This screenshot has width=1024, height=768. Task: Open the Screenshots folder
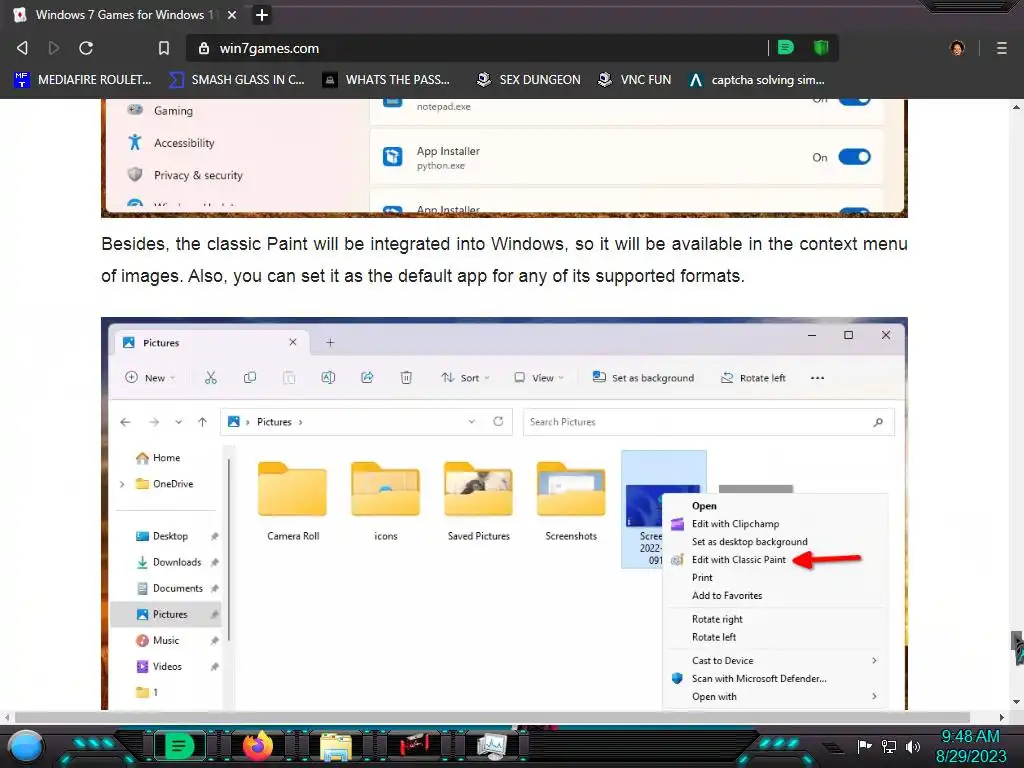[x=571, y=502]
